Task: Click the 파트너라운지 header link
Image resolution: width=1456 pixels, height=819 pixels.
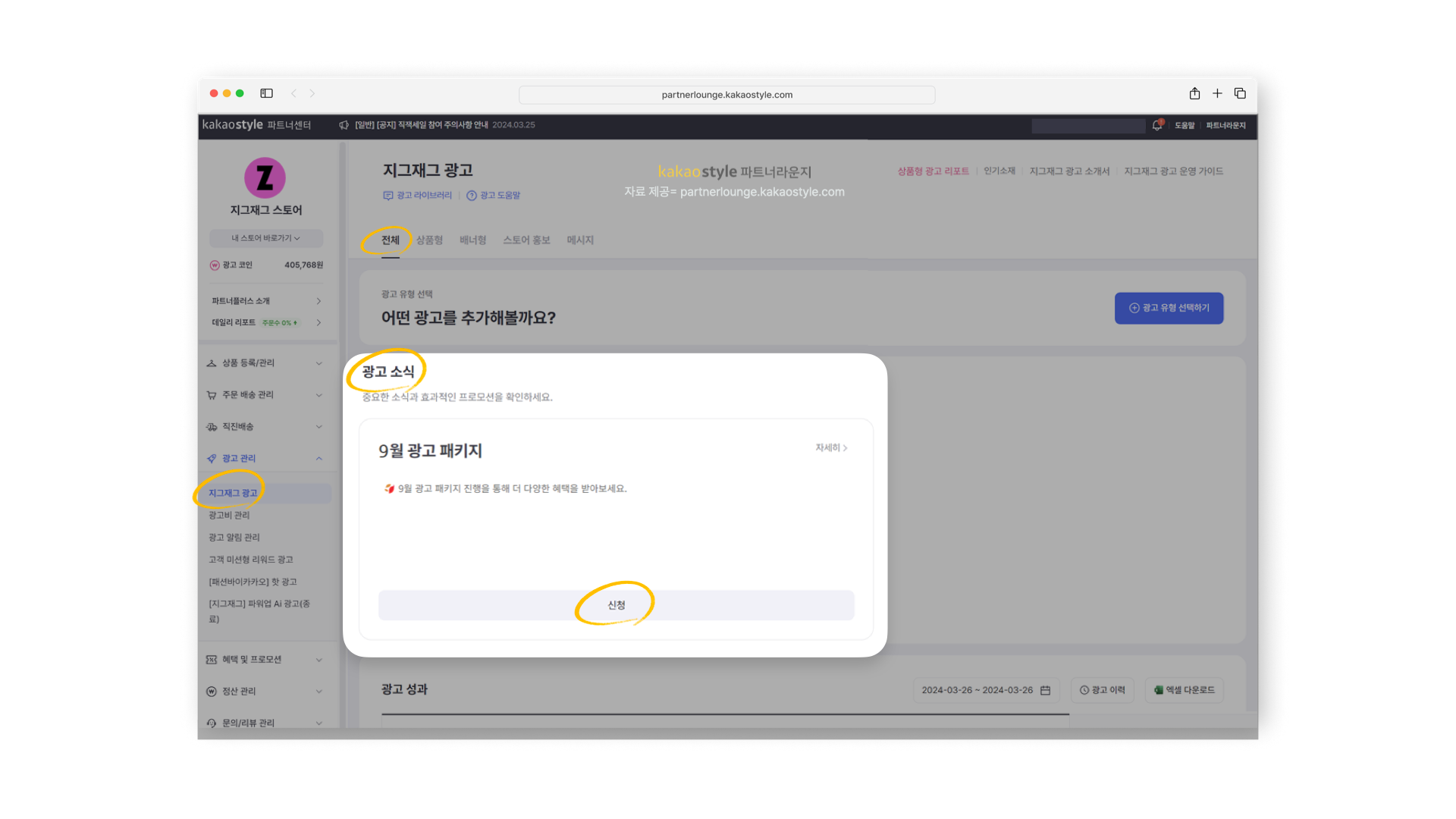Action: coord(1225,126)
